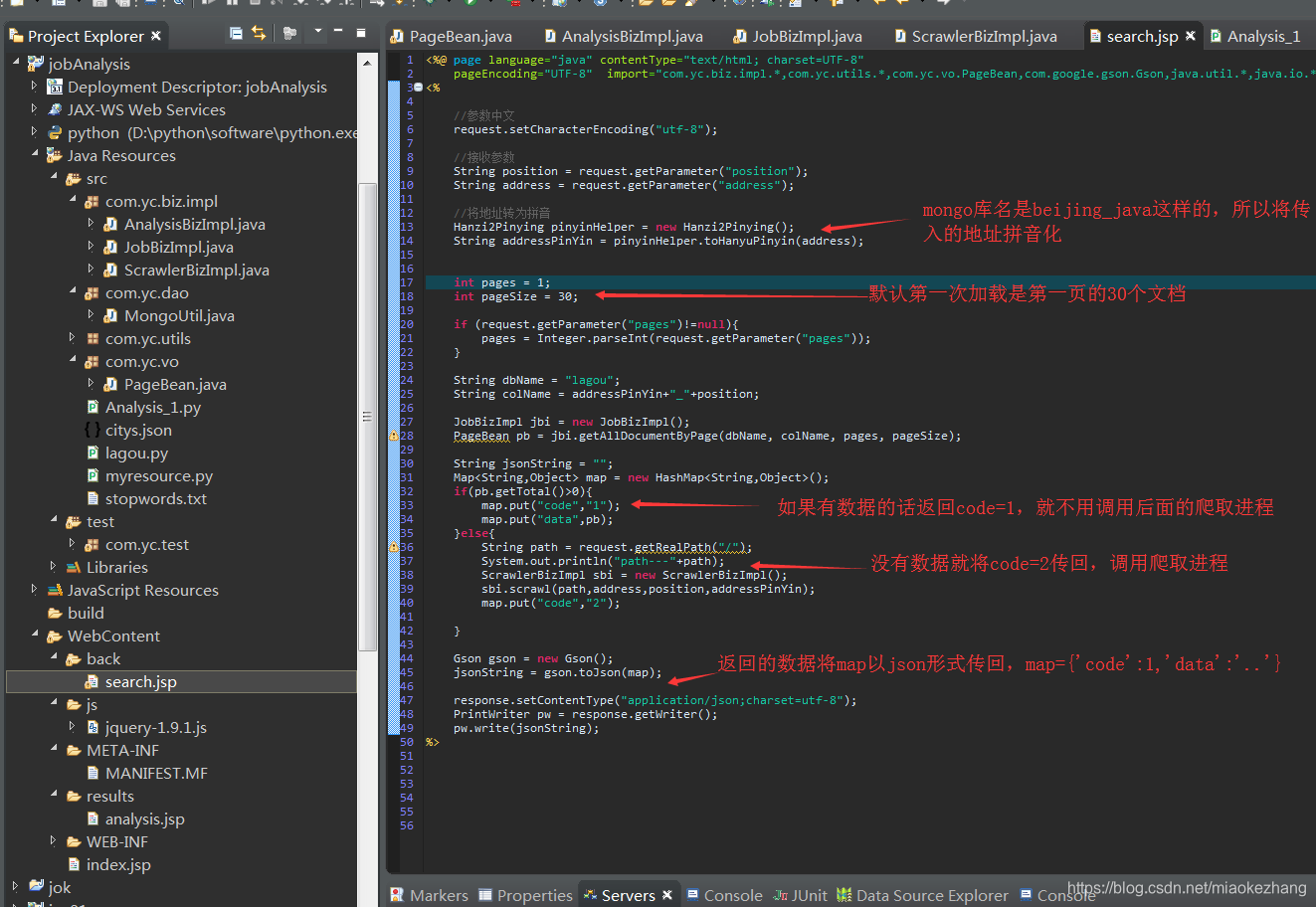The image size is (1316, 907).
Task: Select the JobBizImpl.java file icon in tree
Action: click(111, 247)
